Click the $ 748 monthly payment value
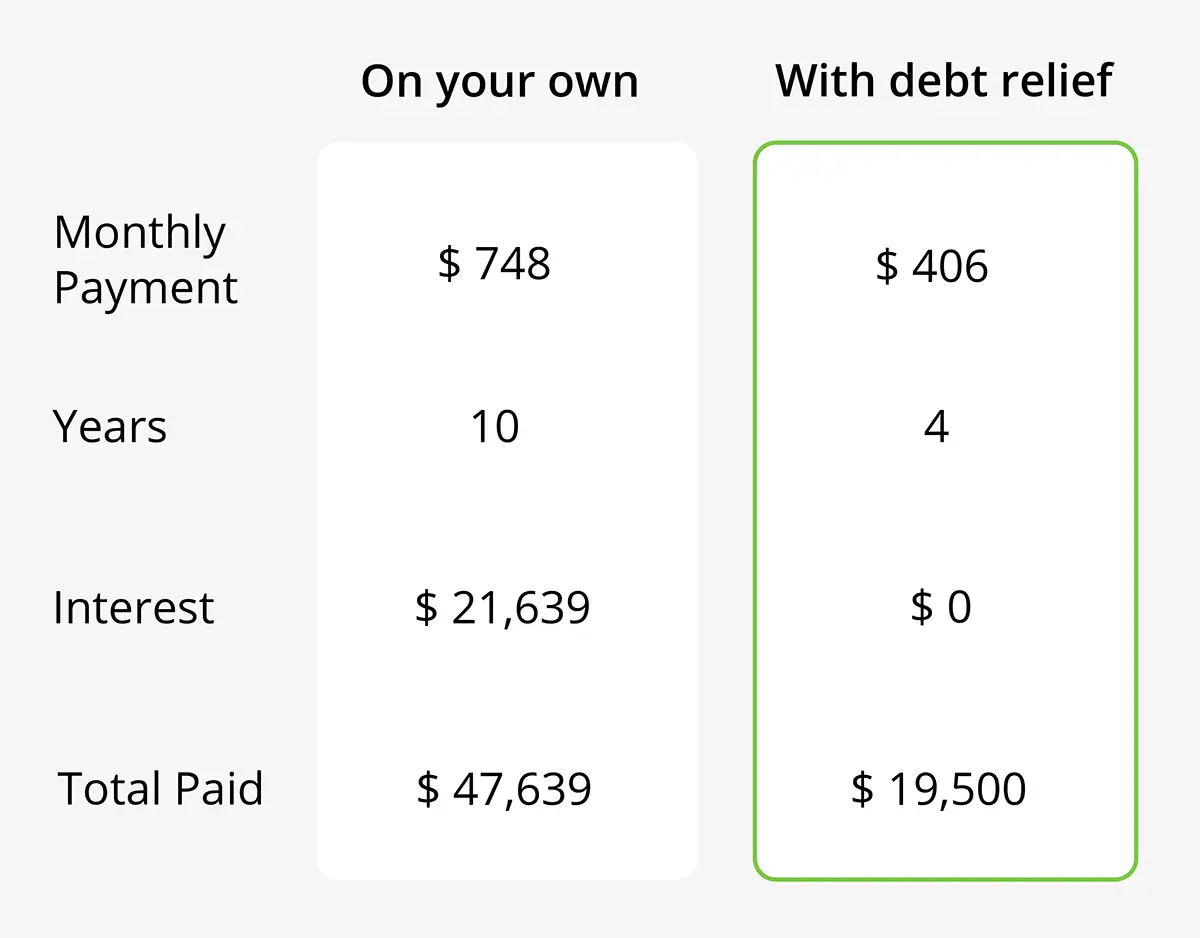Image resolution: width=1200 pixels, height=938 pixels. point(494,264)
